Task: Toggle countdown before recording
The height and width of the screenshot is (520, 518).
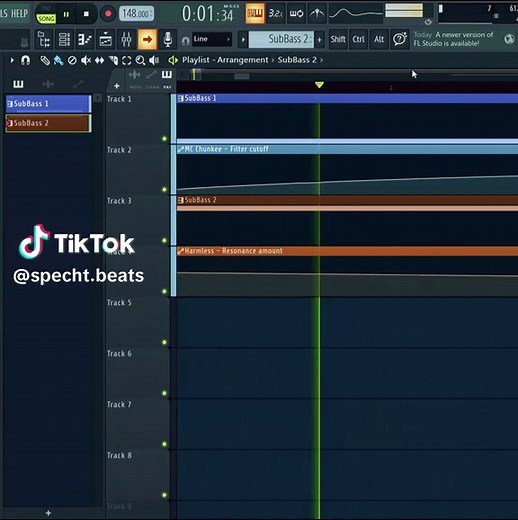Action: (276, 13)
